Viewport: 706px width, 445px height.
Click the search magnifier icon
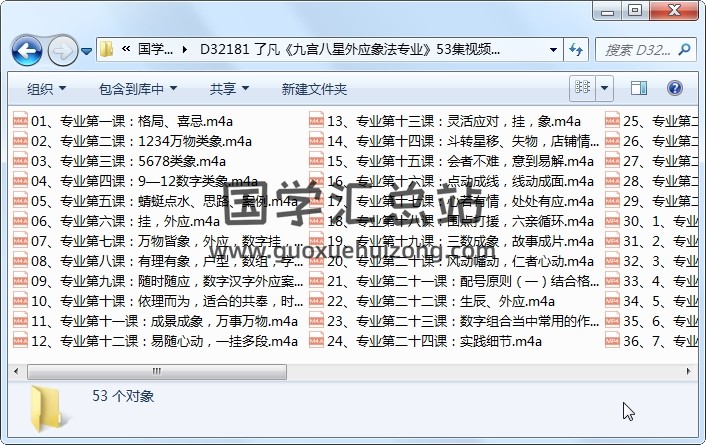(683, 49)
